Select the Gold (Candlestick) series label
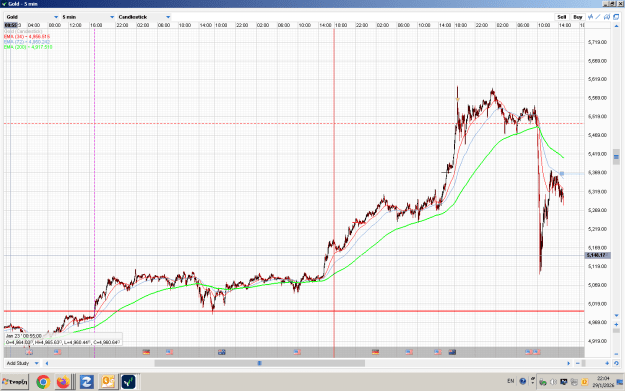Viewport: 625px width, 391px height. pyautogui.click(x=23, y=31)
